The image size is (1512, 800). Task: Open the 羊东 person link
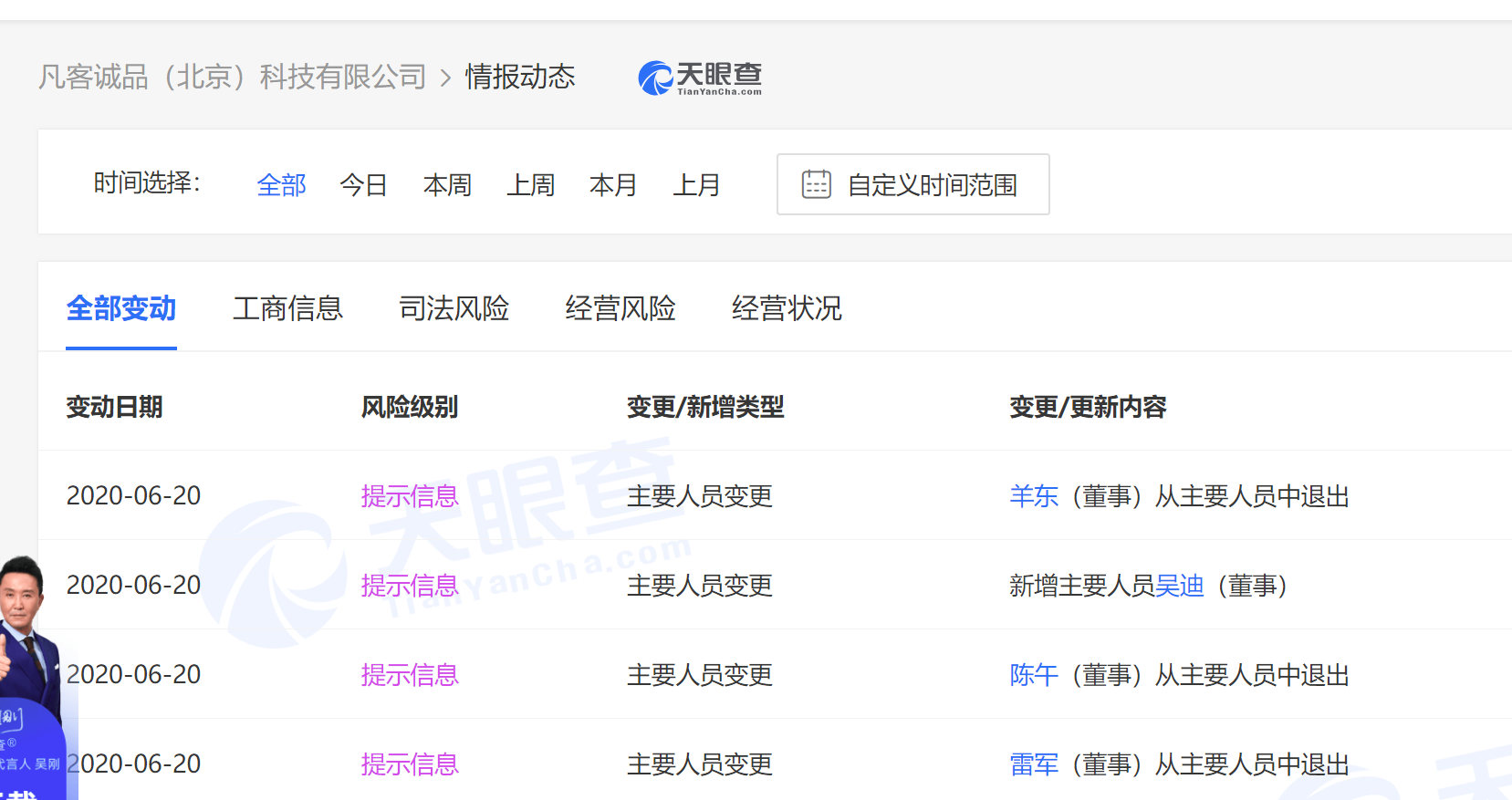(1034, 496)
